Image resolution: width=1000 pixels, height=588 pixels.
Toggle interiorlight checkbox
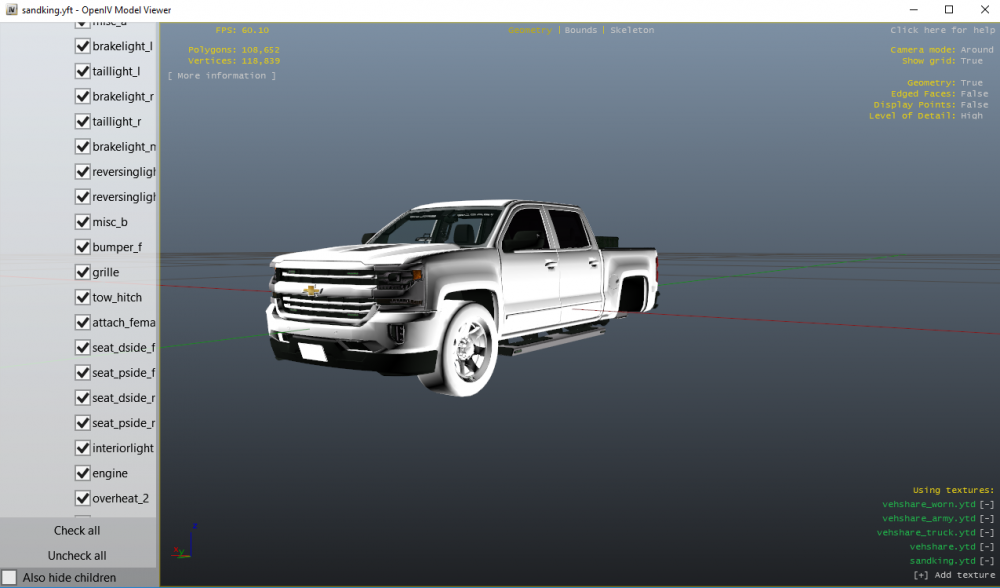pos(82,448)
